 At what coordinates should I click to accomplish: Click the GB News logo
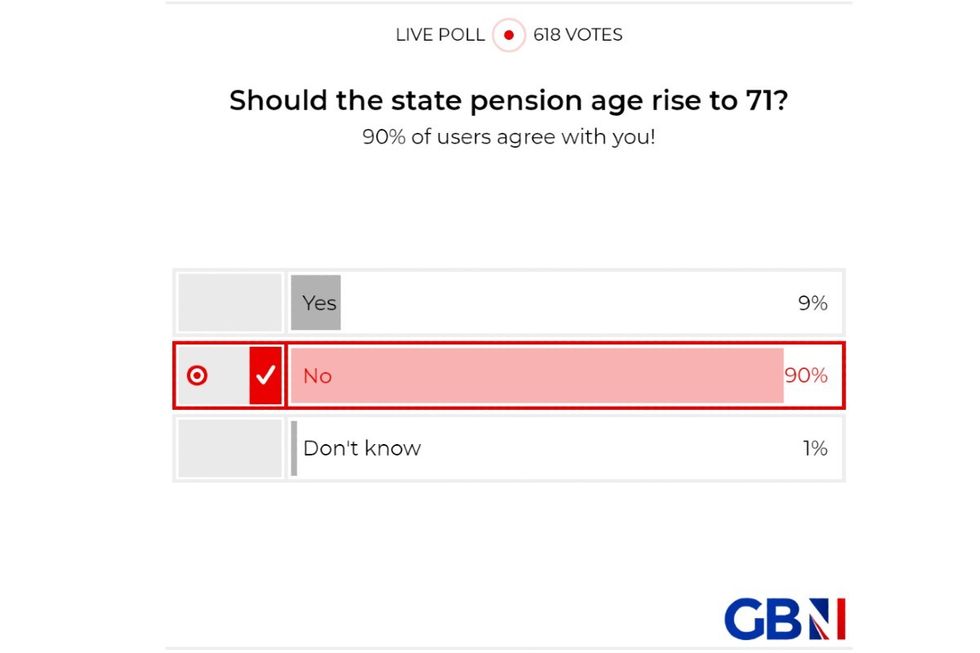pyautogui.click(x=785, y=619)
